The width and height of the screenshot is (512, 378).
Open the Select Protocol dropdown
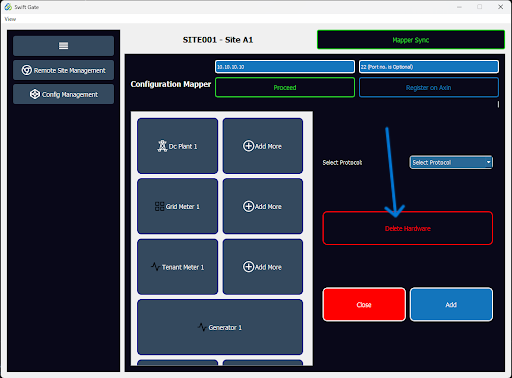coord(451,162)
